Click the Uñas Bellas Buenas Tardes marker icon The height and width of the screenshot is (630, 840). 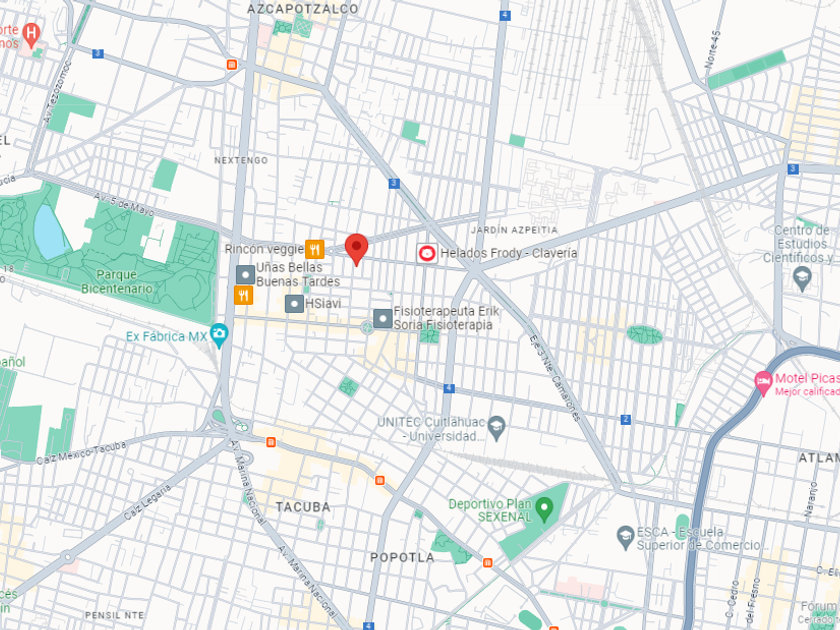tap(245, 274)
